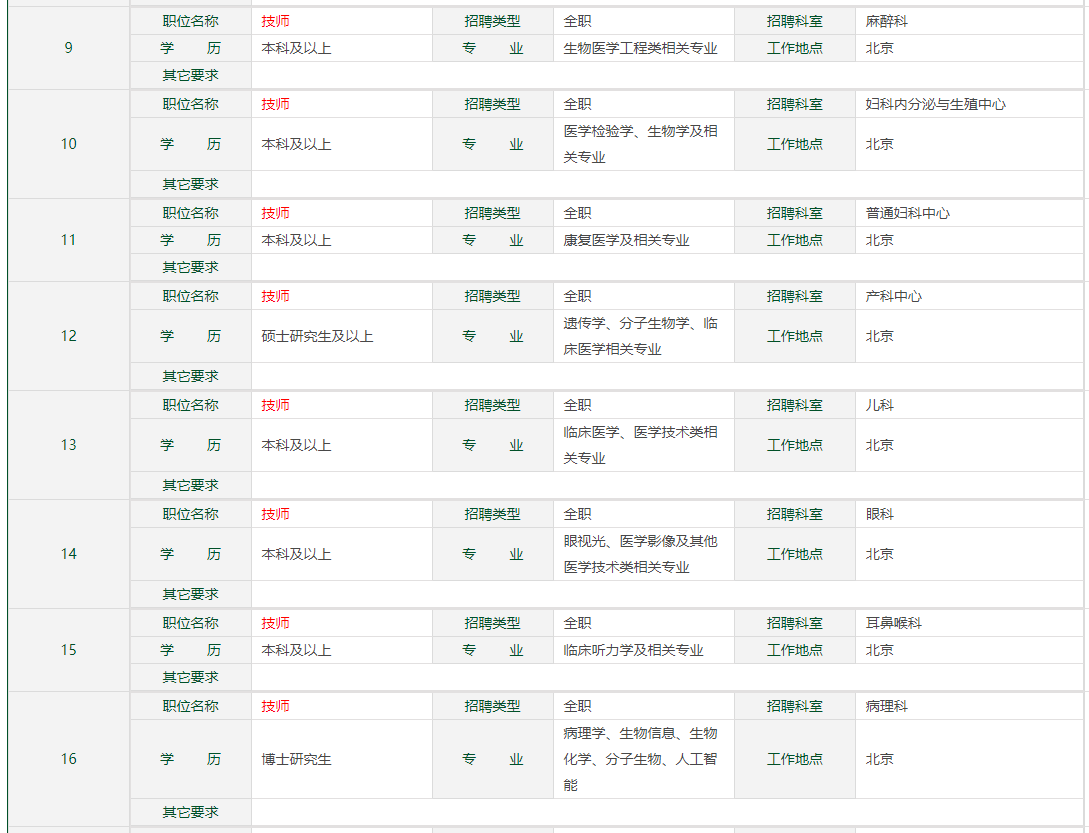Select the 耳鼻喉科 department cell
Screen dimensions: 1089x833
click(x=893, y=623)
